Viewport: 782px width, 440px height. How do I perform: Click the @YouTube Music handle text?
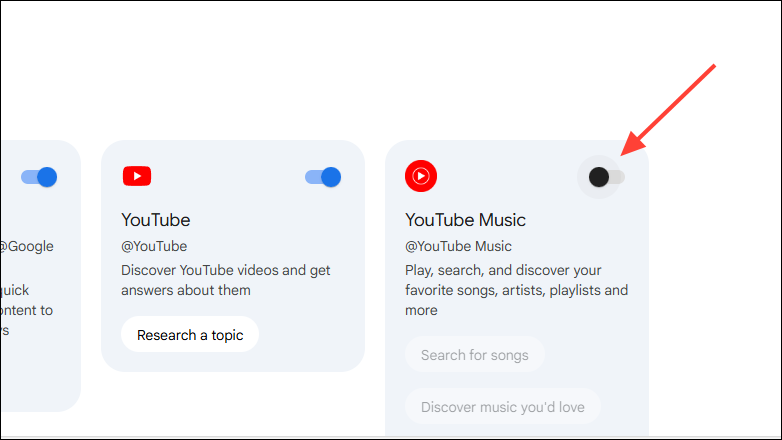(x=458, y=246)
